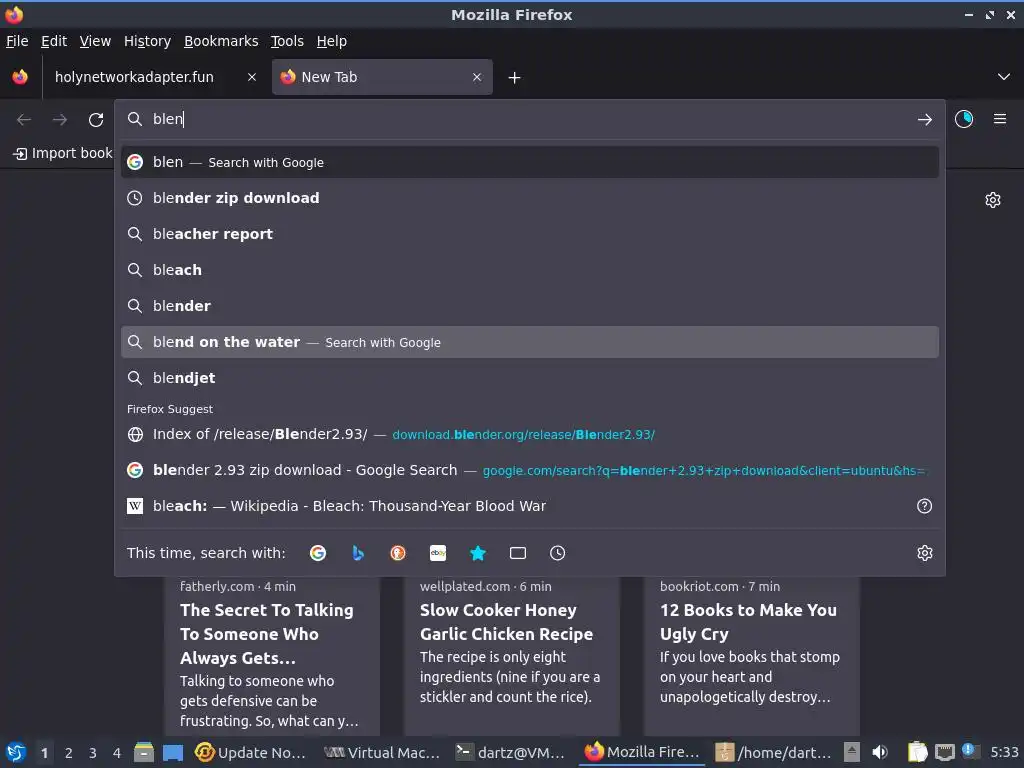Select the 'blender' search suggestion
The image size is (1024, 768).
tap(530, 306)
